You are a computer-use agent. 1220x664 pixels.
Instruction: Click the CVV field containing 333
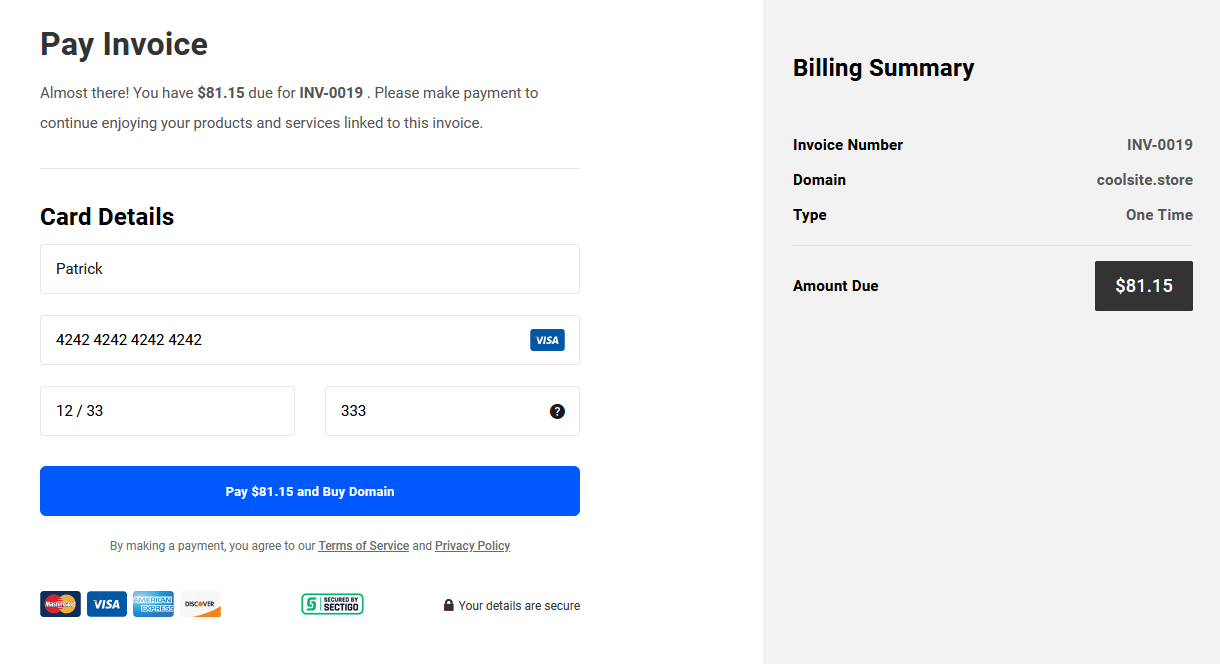(x=430, y=411)
